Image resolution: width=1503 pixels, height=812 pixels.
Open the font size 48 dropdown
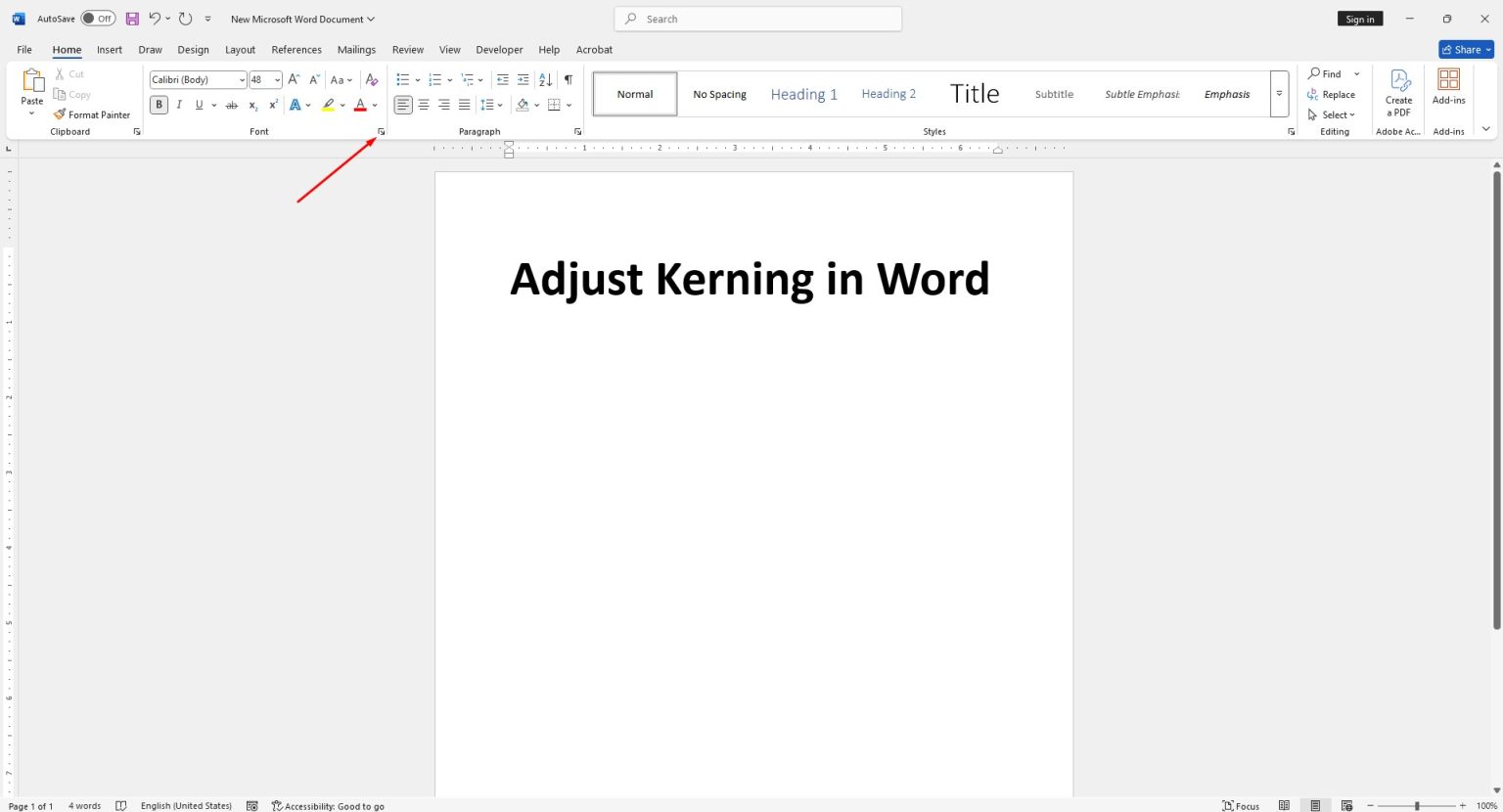[278, 80]
